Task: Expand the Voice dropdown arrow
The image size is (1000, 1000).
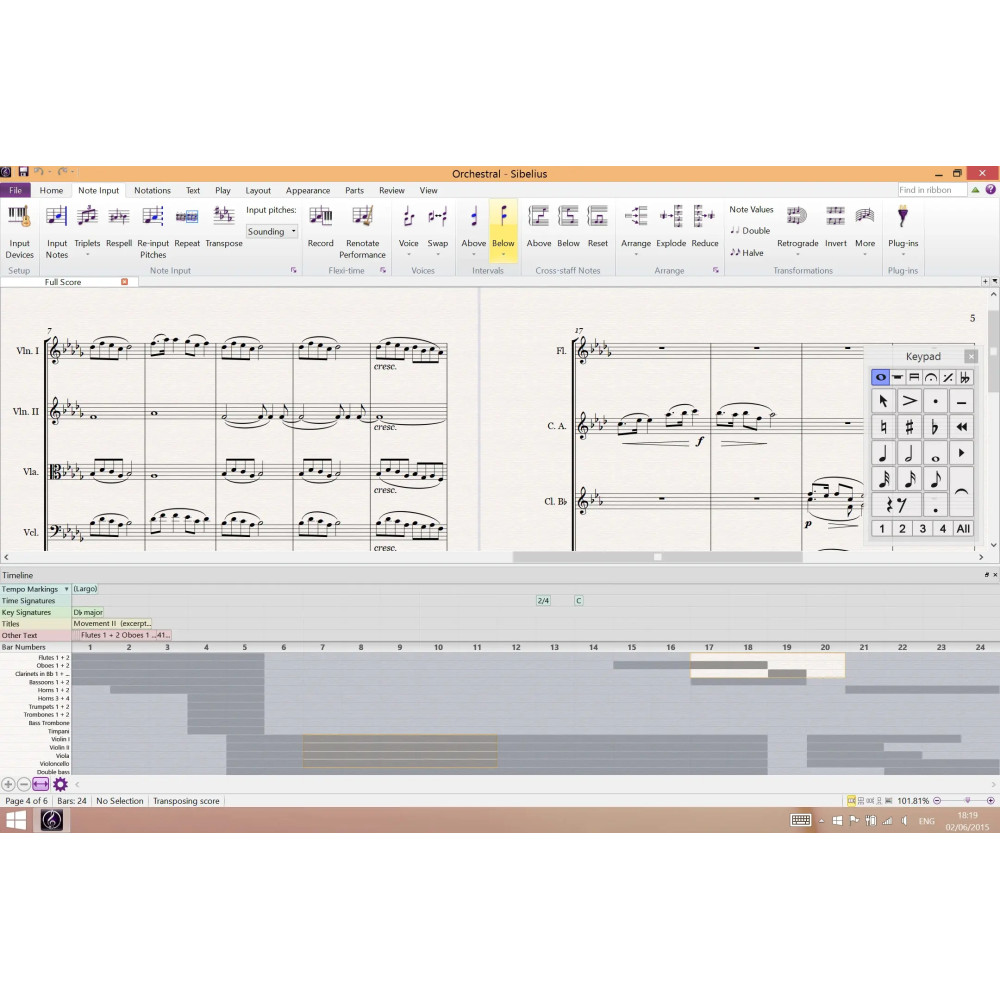Action: (408, 253)
